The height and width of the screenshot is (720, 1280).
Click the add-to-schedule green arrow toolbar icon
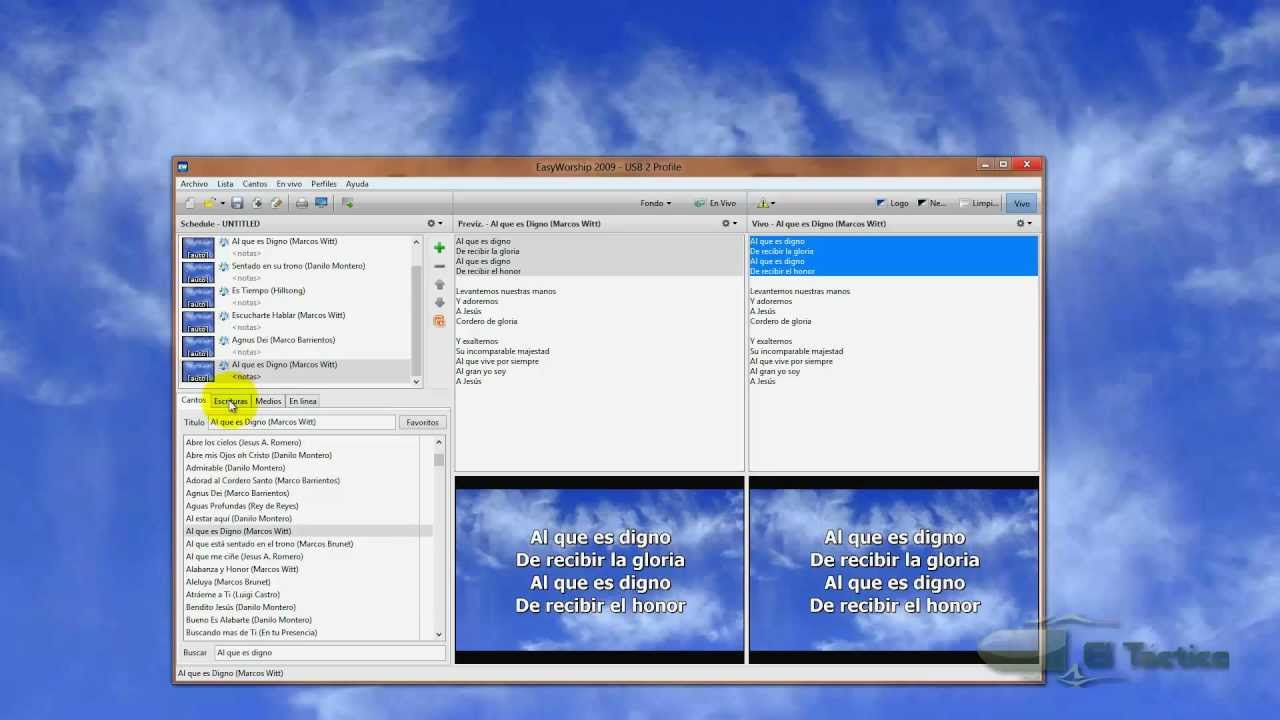[347, 203]
